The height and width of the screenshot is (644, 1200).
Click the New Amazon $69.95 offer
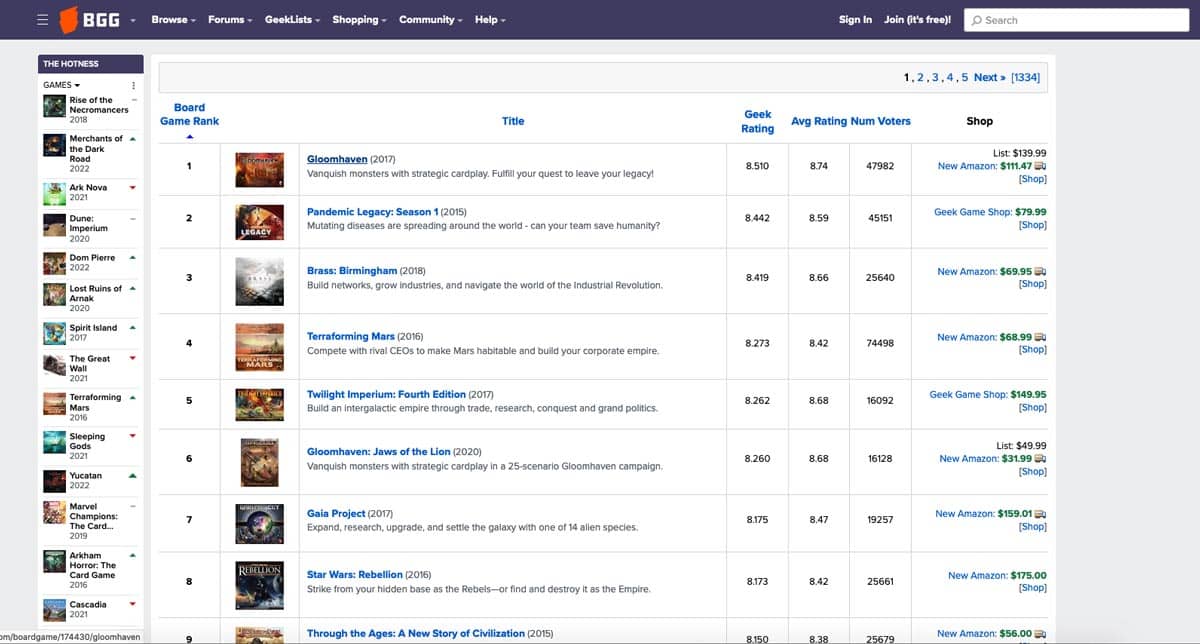[x=992, y=271]
